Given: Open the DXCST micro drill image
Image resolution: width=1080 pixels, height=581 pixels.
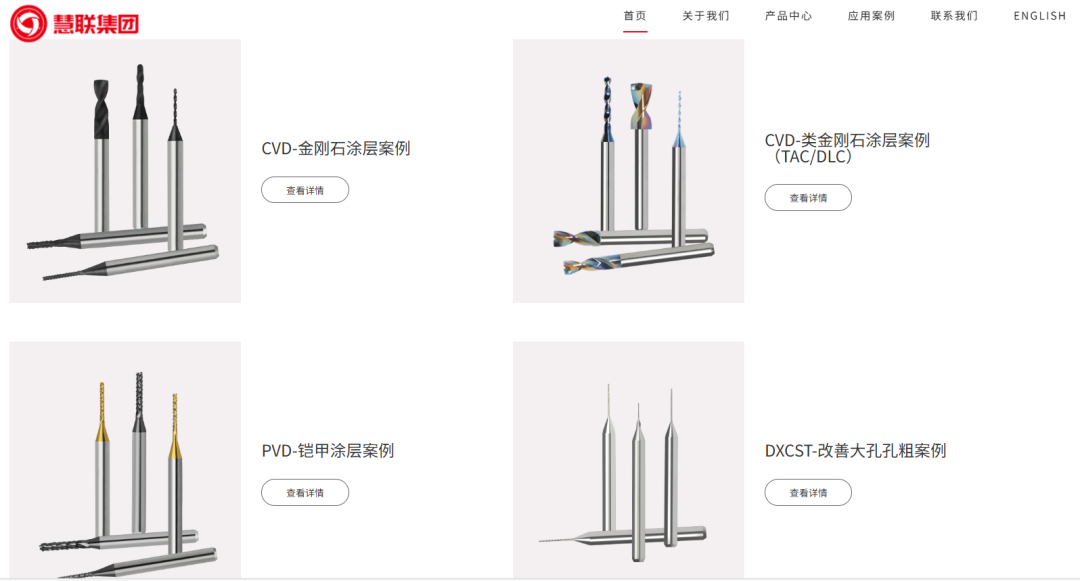Looking at the screenshot, I should 628,460.
